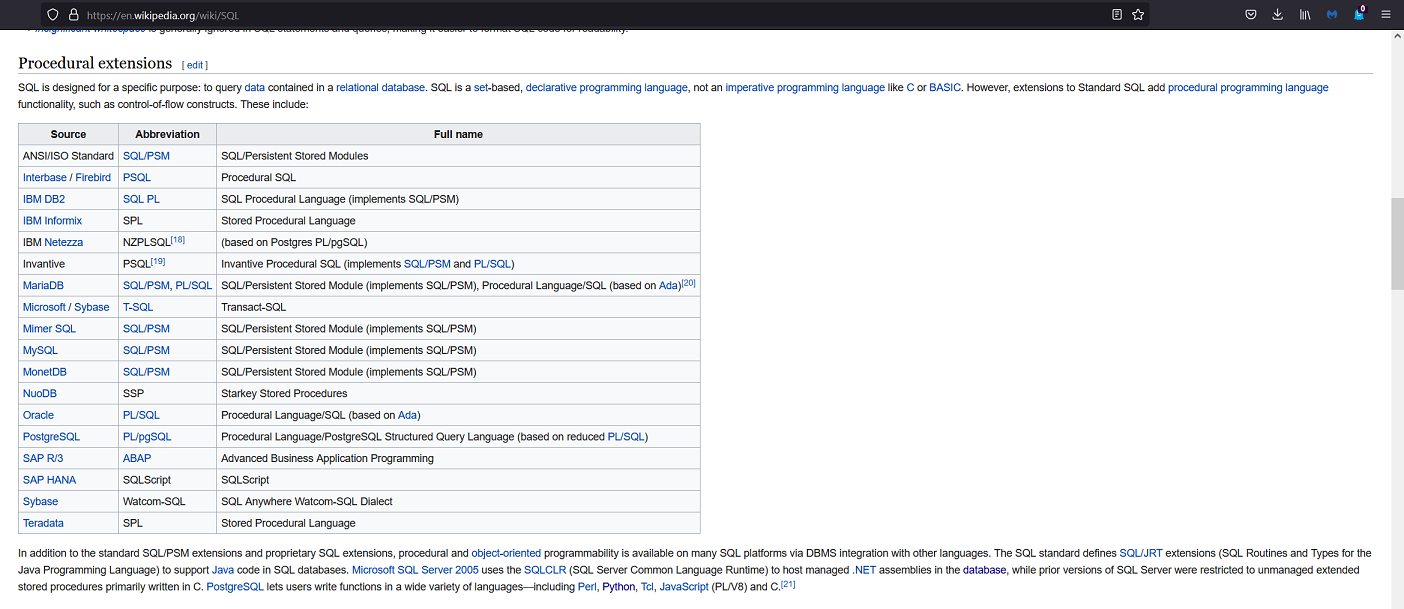The image size is (1404, 609).
Task: Follow the PostgreSQL source link
Action: click(x=51, y=437)
